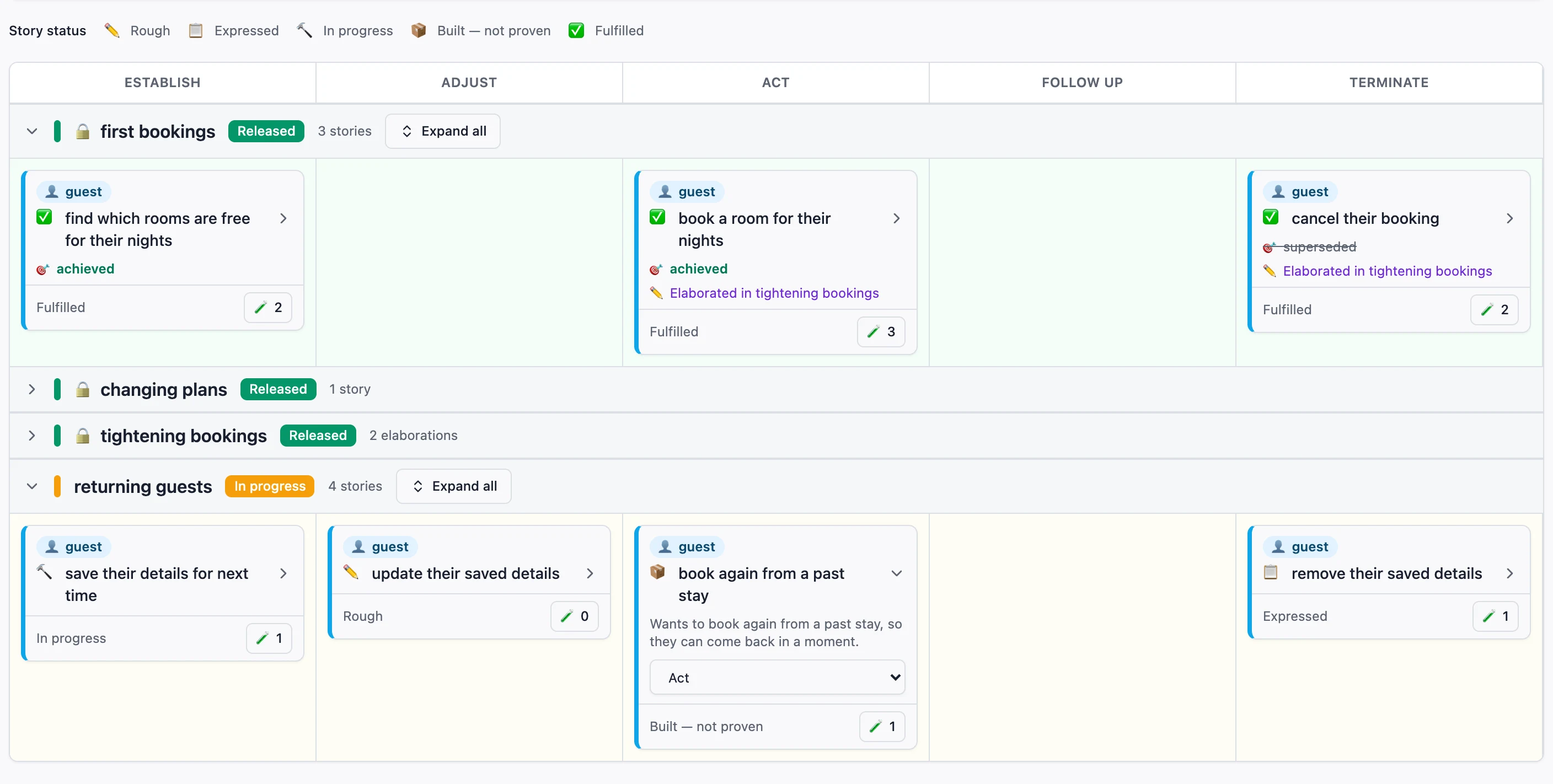Select the ESTABLISH column header
The width and height of the screenshot is (1553, 784).
(162, 83)
